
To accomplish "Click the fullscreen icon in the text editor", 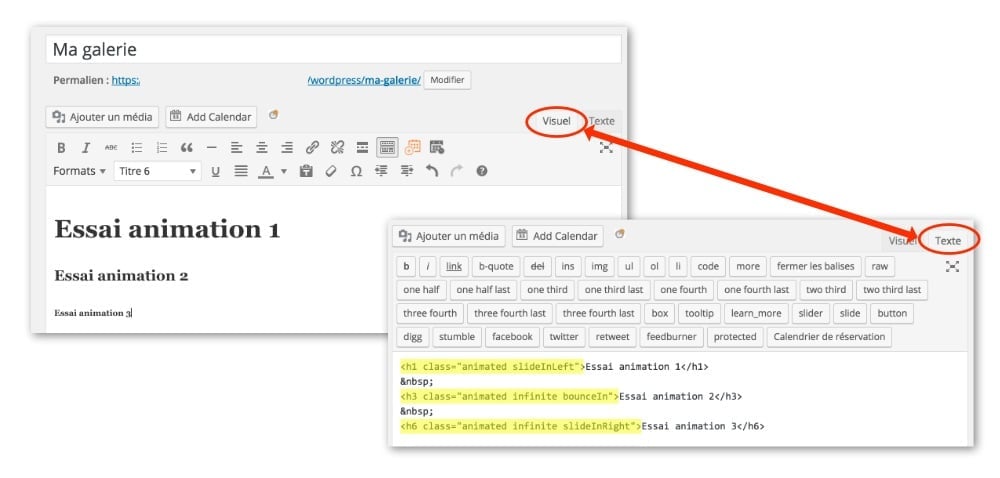I will 952,266.
